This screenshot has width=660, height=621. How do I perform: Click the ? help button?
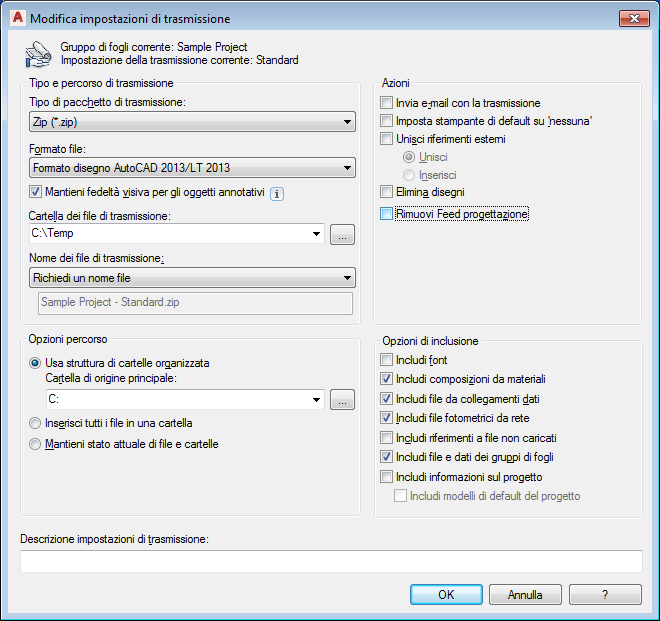pos(605,594)
